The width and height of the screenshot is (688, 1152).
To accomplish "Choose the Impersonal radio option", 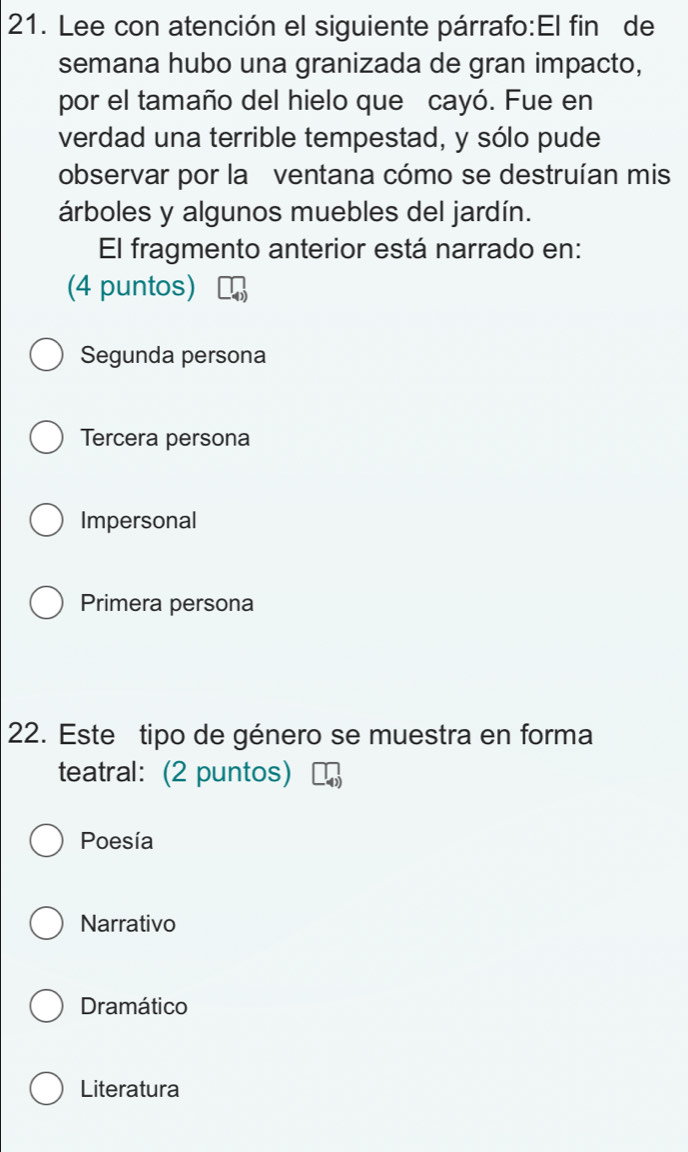I will (46, 521).
